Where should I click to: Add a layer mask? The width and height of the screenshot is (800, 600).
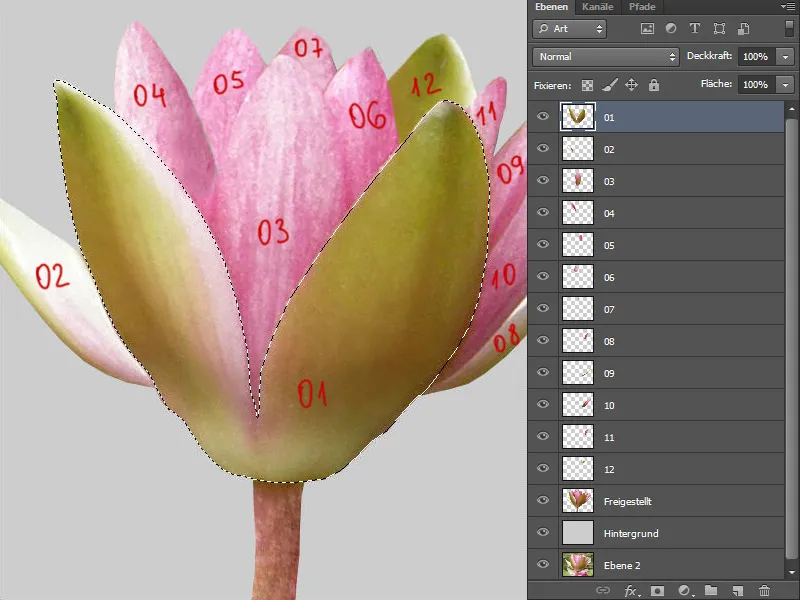click(x=657, y=592)
